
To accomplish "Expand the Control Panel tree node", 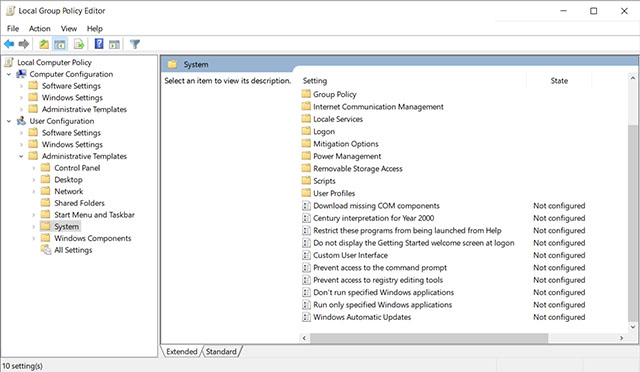I will pyautogui.click(x=33, y=168).
